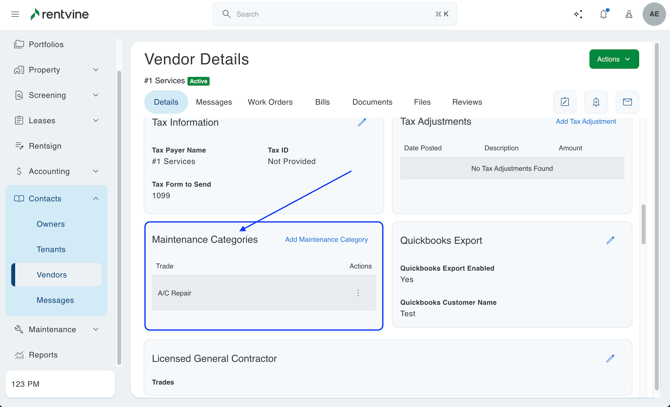This screenshot has width=670, height=407.
Task: Switch to the Work Orders tab
Action: click(270, 102)
